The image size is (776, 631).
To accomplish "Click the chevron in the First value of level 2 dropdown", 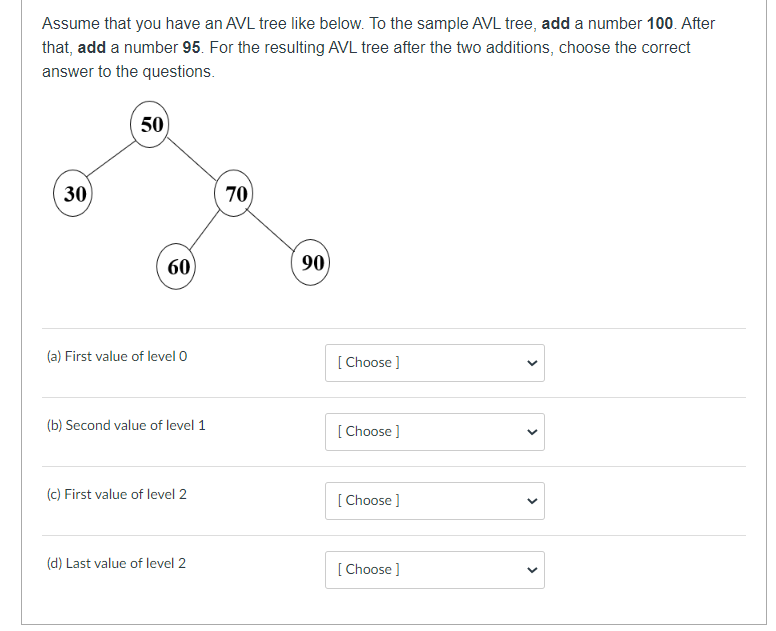I will pyautogui.click(x=532, y=501).
